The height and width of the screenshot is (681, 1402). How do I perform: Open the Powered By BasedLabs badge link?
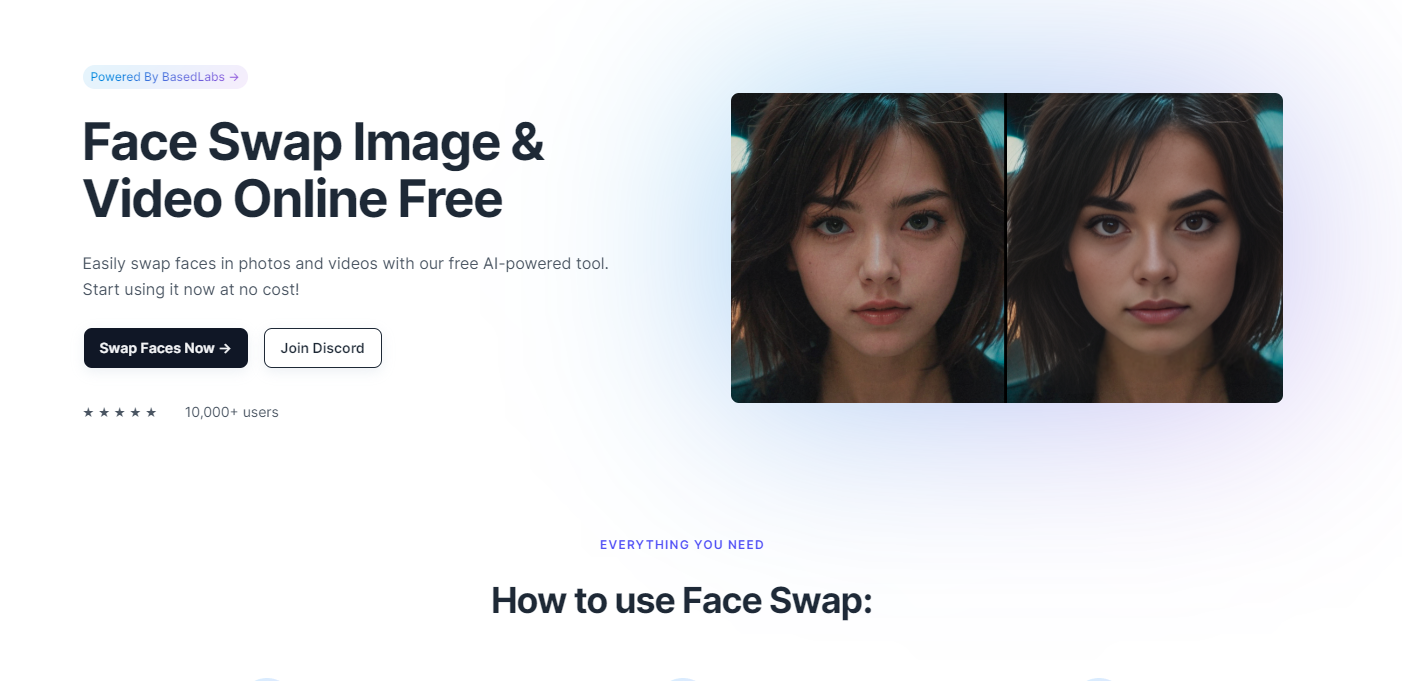coord(165,77)
